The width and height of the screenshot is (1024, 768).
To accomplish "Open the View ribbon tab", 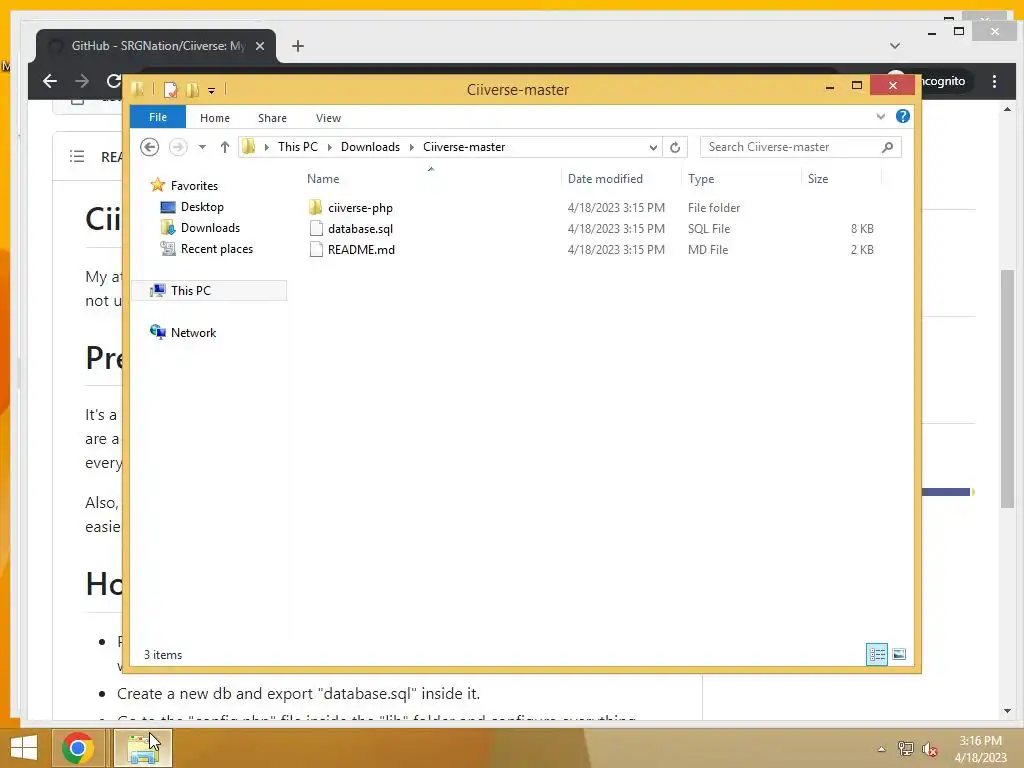I will pyautogui.click(x=328, y=118).
